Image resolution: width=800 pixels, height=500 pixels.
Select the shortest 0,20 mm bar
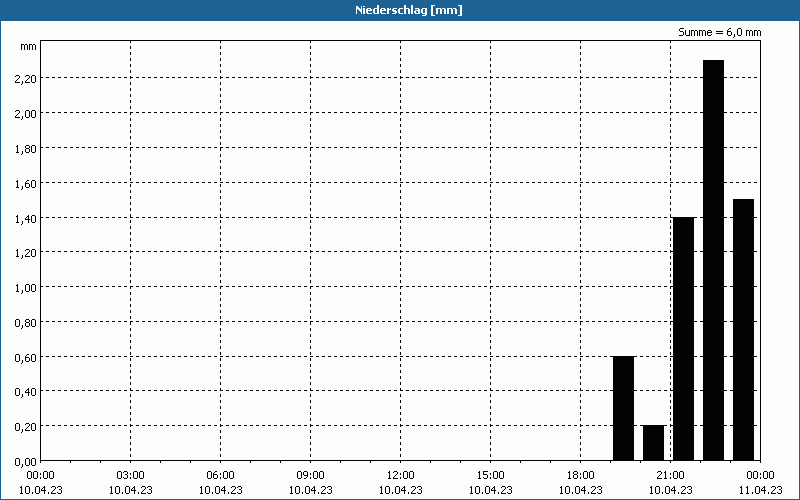(x=654, y=443)
